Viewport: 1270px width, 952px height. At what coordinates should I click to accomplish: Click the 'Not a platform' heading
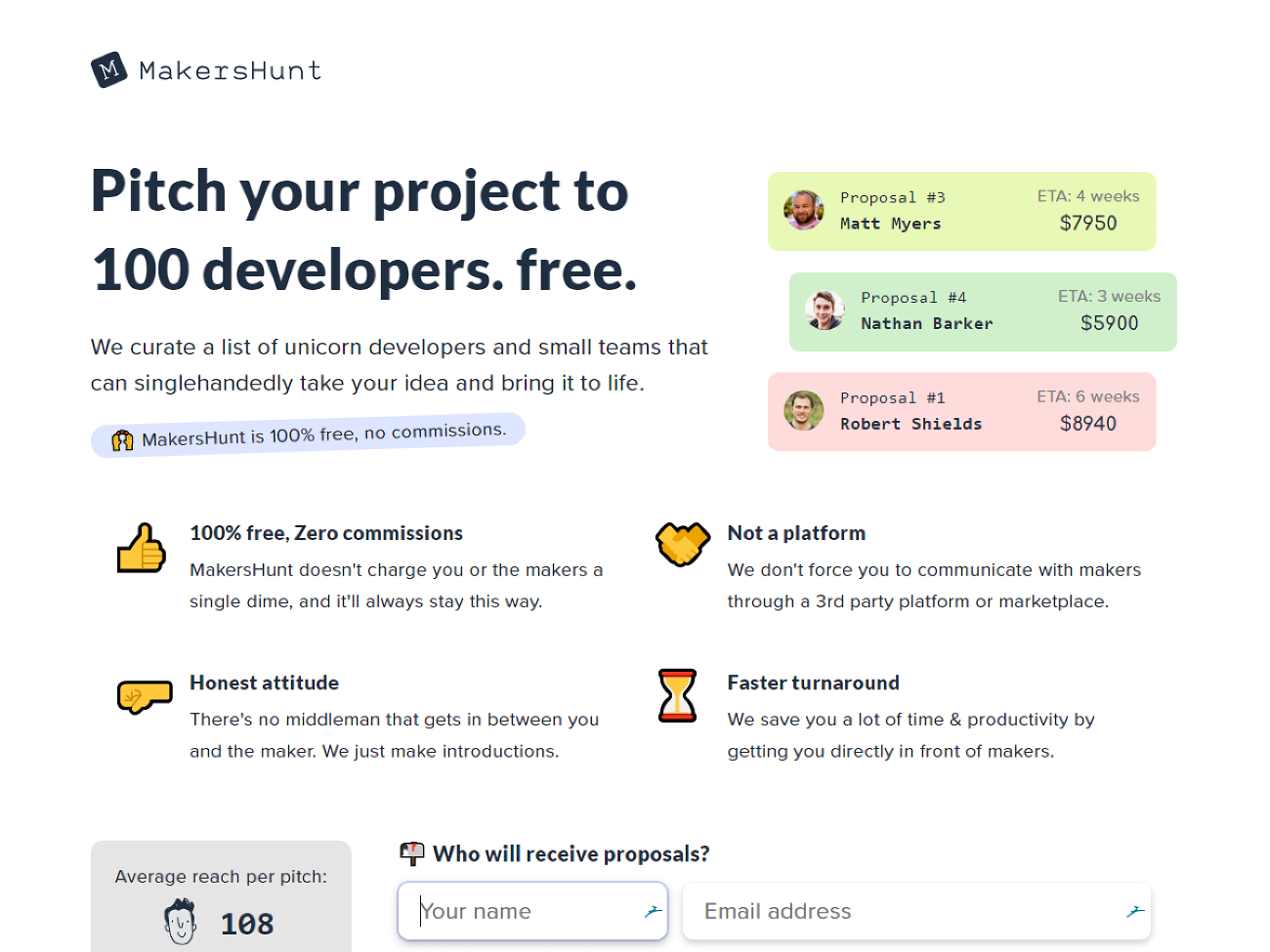click(796, 533)
